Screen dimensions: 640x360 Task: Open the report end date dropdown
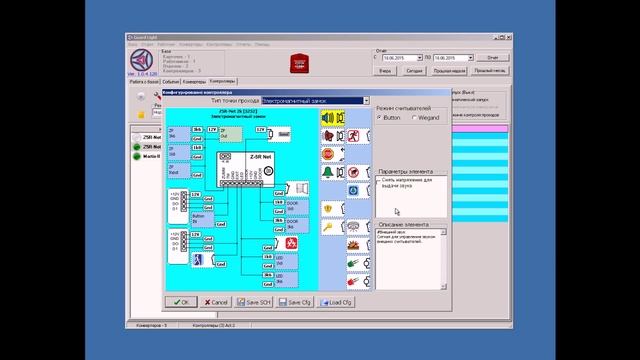[470, 58]
